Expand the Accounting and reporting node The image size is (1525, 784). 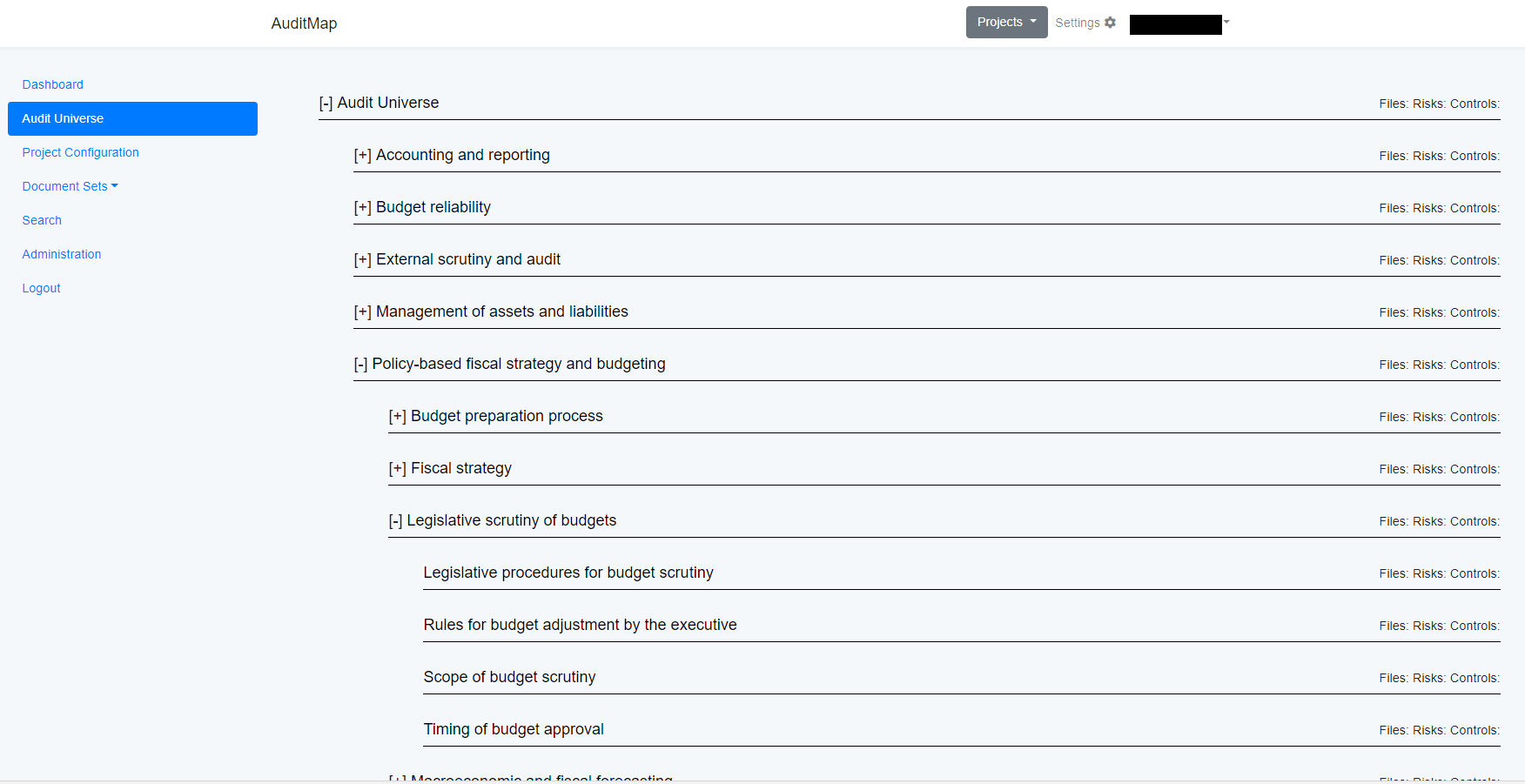click(362, 156)
